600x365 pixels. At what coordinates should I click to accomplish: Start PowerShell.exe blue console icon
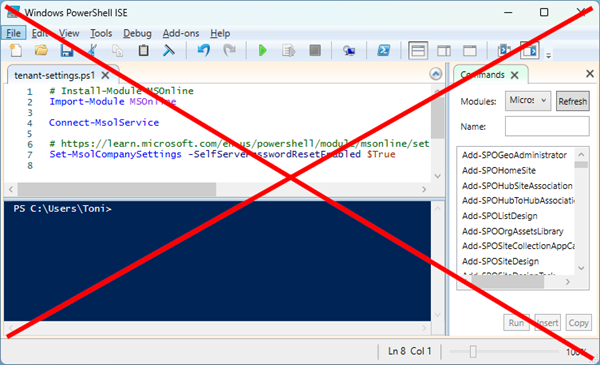(383, 51)
